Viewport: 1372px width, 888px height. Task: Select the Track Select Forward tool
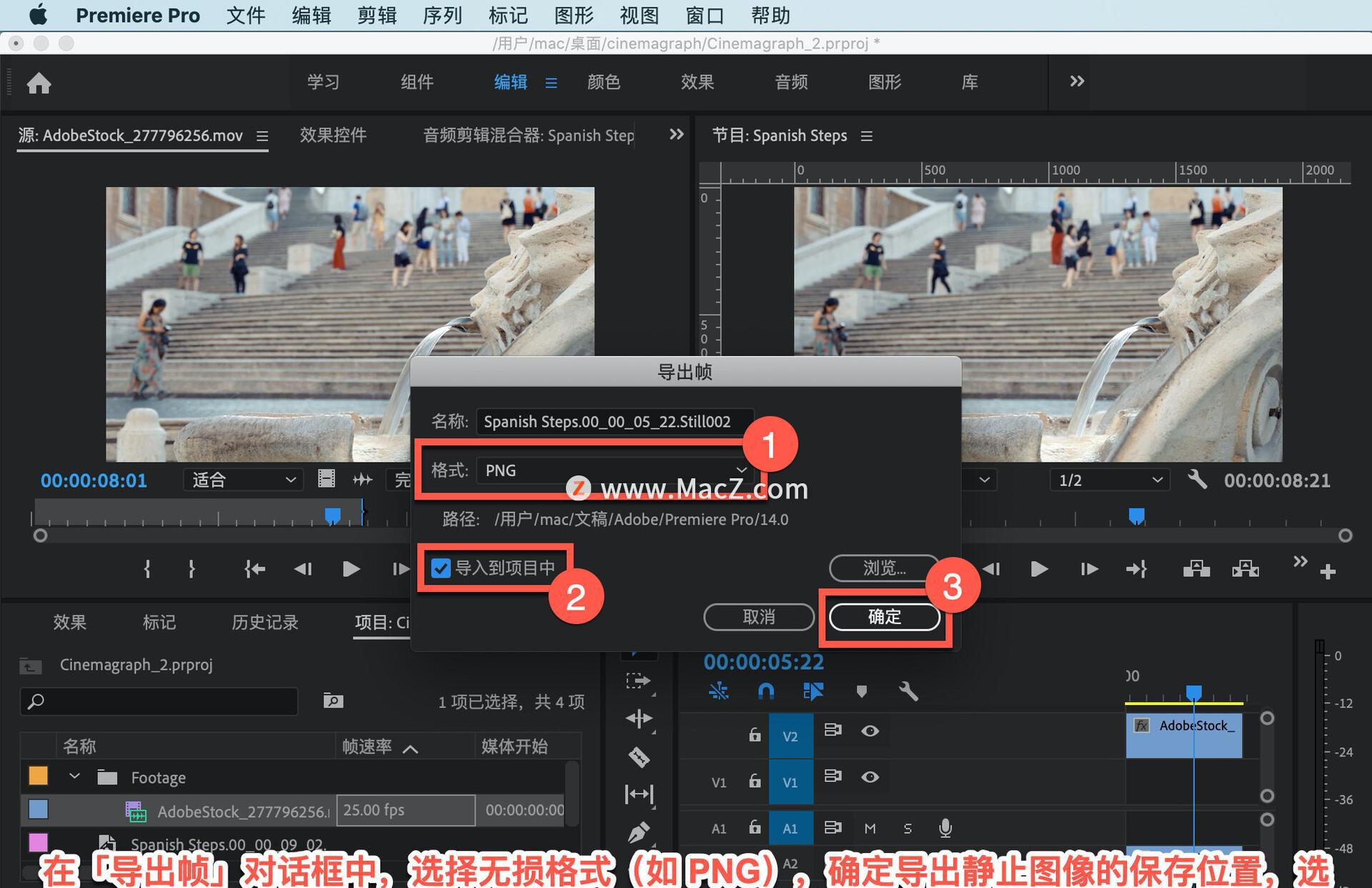(x=638, y=681)
